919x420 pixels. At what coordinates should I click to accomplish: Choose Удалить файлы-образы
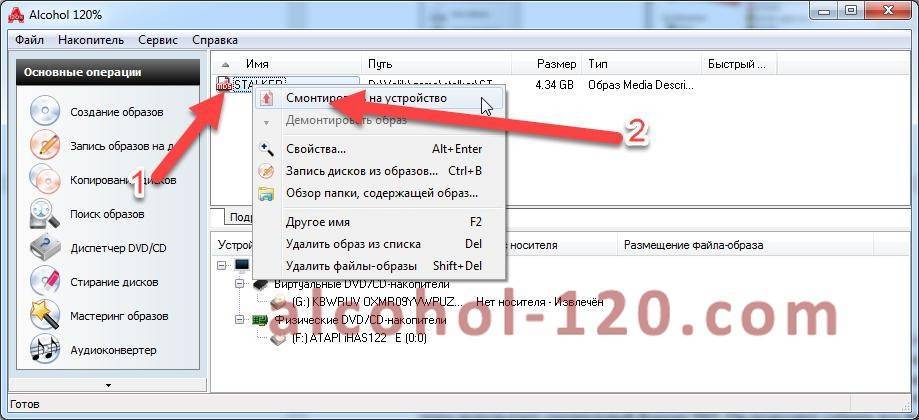coord(379,266)
